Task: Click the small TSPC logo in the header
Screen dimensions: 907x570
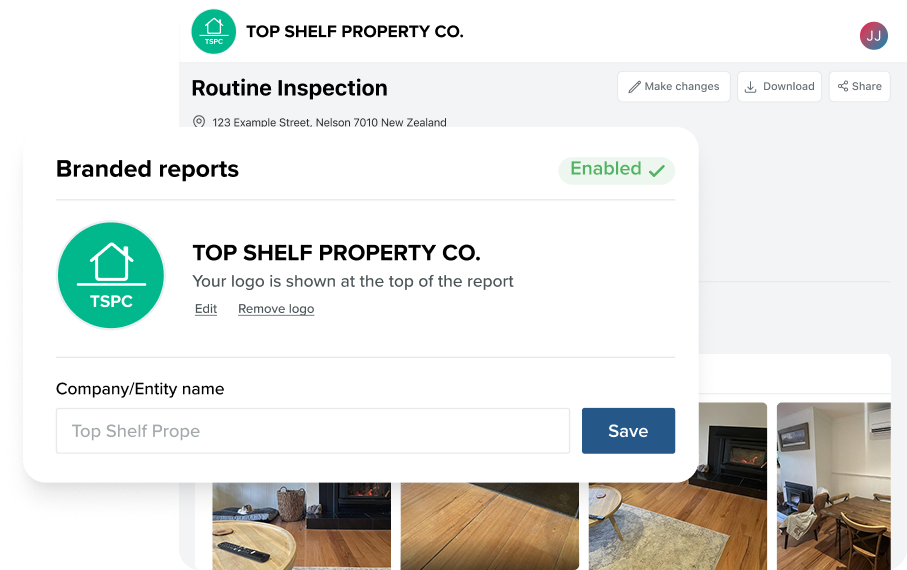Action: pos(213,32)
